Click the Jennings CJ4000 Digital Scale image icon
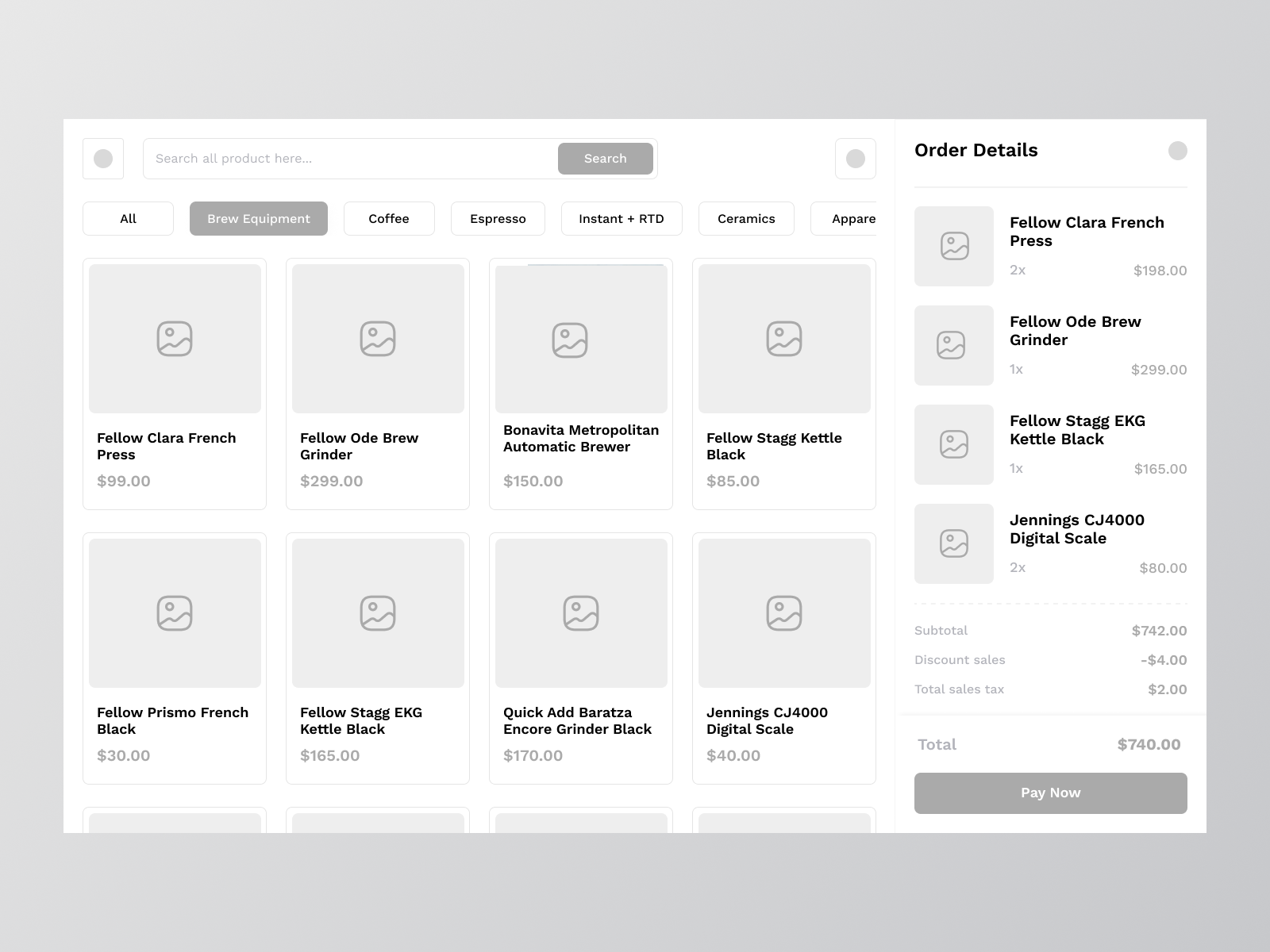This screenshot has height=952, width=1270. pyautogui.click(x=783, y=612)
